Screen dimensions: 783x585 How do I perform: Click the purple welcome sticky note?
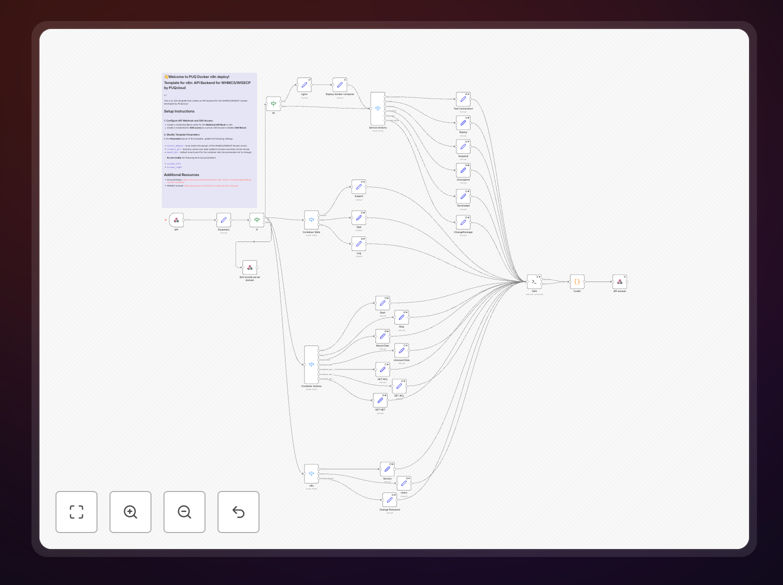click(x=209, y=140)
